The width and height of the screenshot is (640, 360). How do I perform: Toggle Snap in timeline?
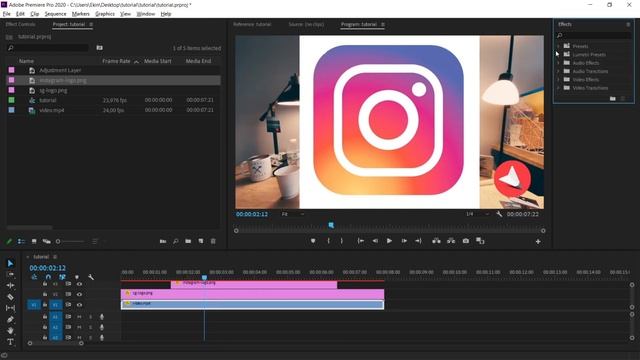(x=48, y=277)
